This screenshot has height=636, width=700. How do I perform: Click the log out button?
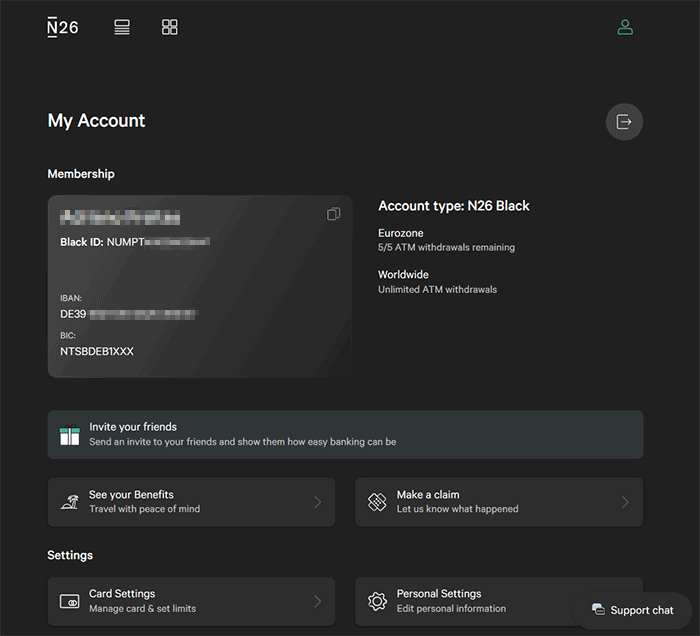(624, 122)
